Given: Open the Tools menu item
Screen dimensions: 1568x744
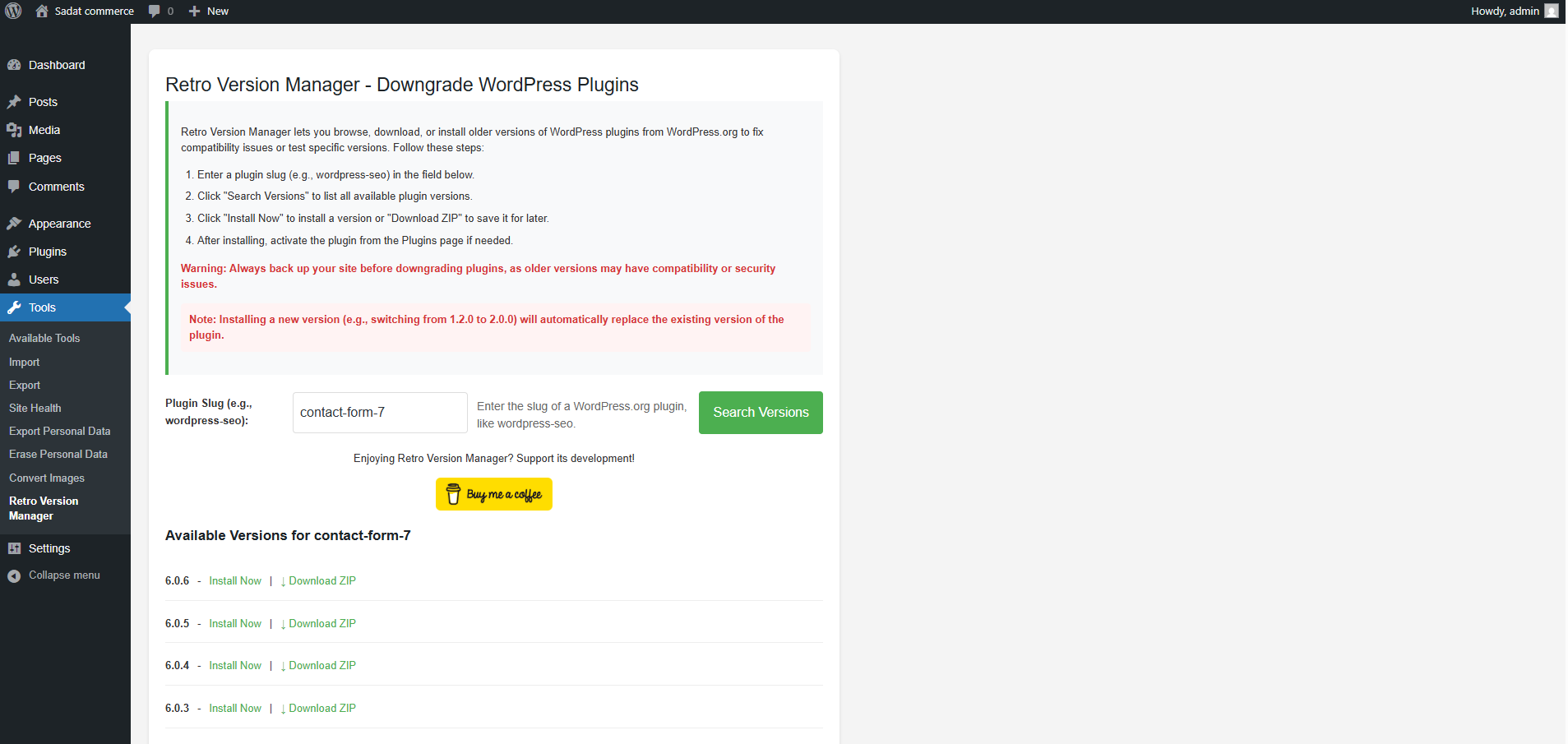Looking at the screenshot, I should click(x=65, y=307).
